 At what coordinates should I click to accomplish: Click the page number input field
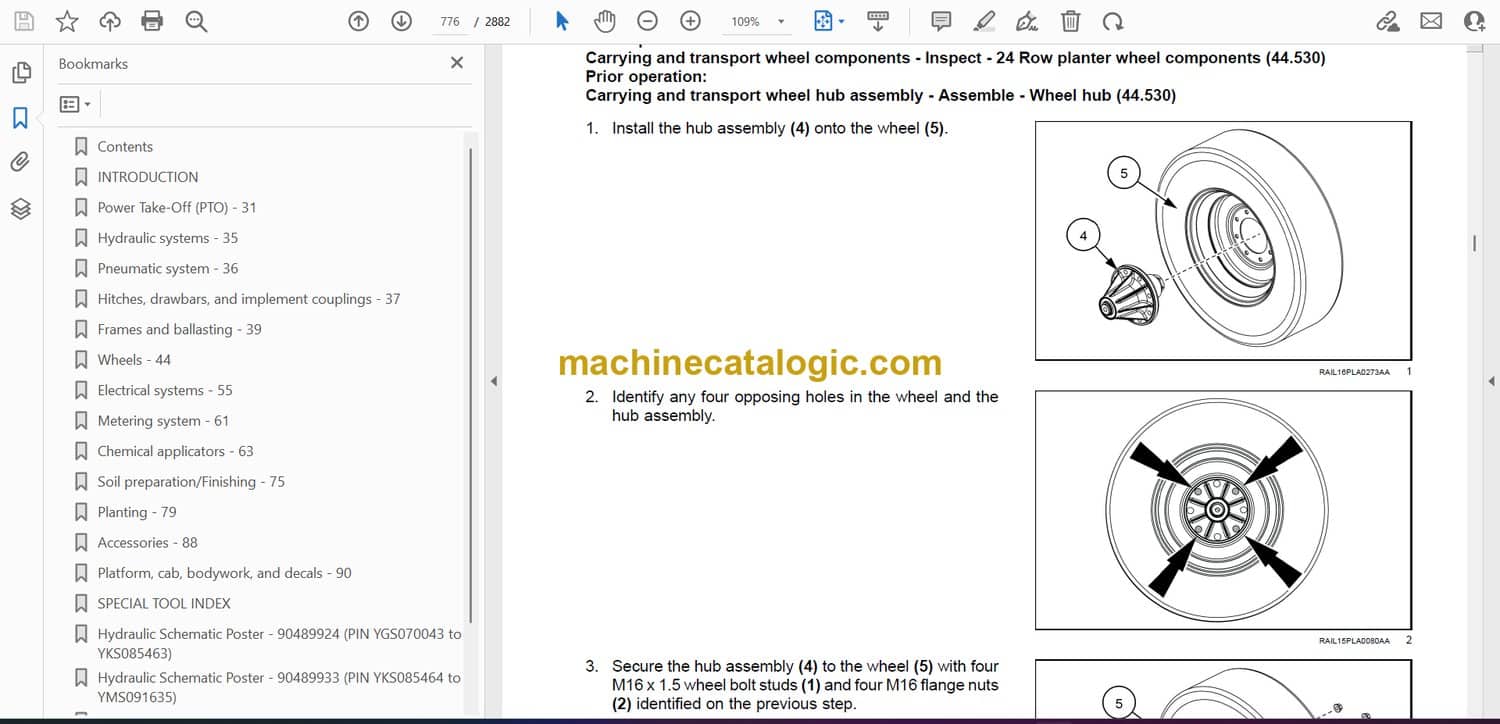pyautogui.click(x=450, y=21)
